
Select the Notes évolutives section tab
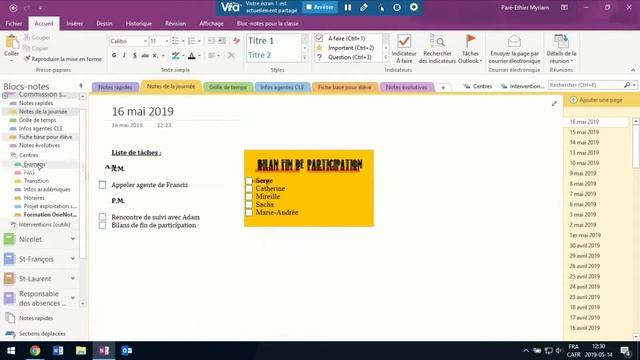tap(407, 87)
